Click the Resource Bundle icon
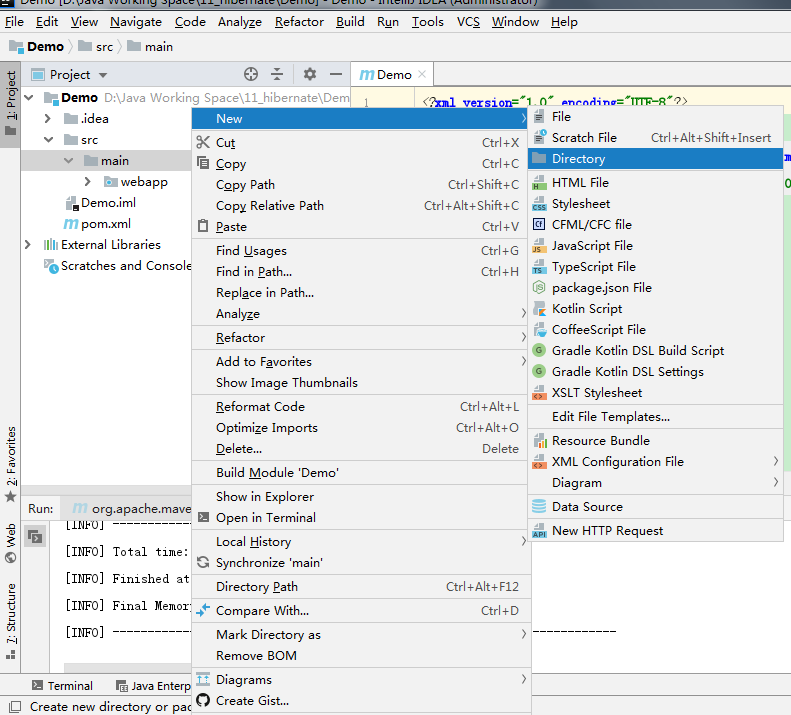The width and height of the screenshot is (791, 715). click(x=539, y=441)
